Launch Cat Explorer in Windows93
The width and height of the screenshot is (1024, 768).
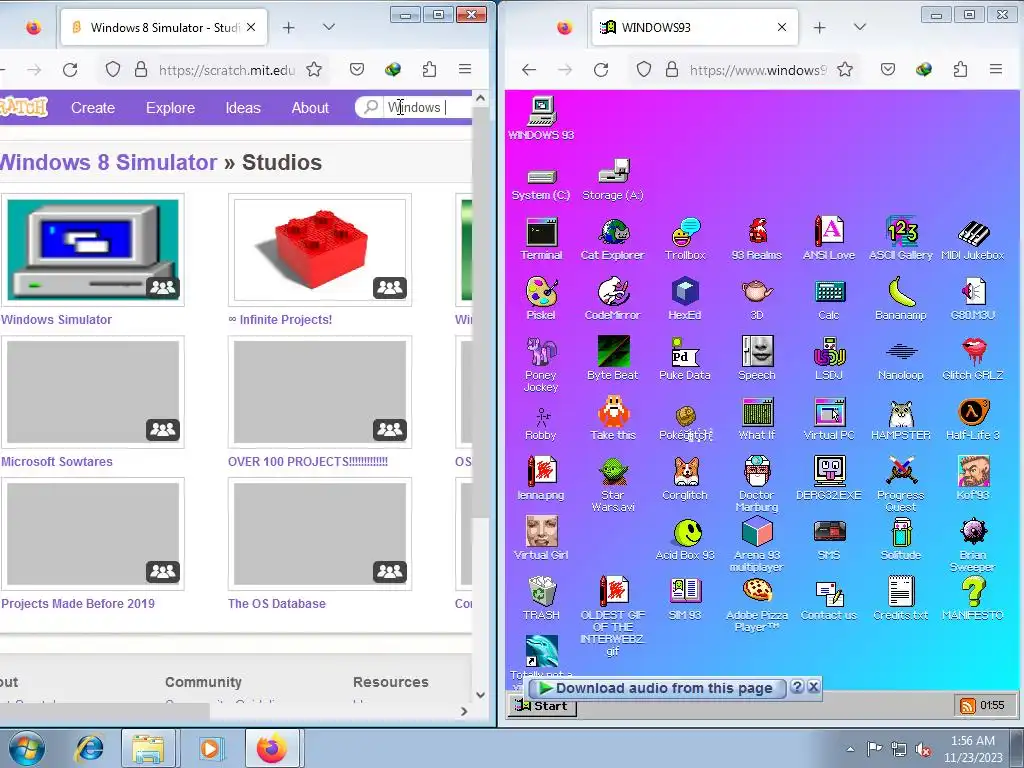coord(613,239)
